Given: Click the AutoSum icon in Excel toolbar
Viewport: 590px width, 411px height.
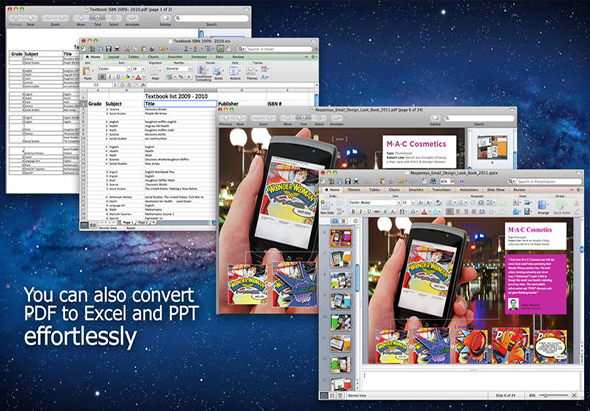Looking at the screenshot, I should pos(186,49).
